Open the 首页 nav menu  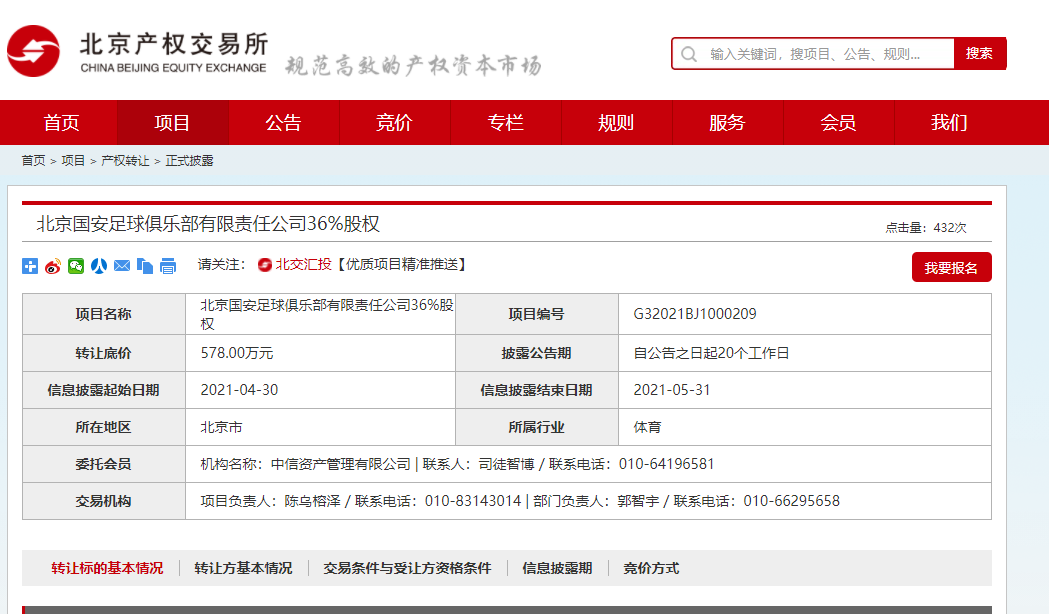(62, 122)
